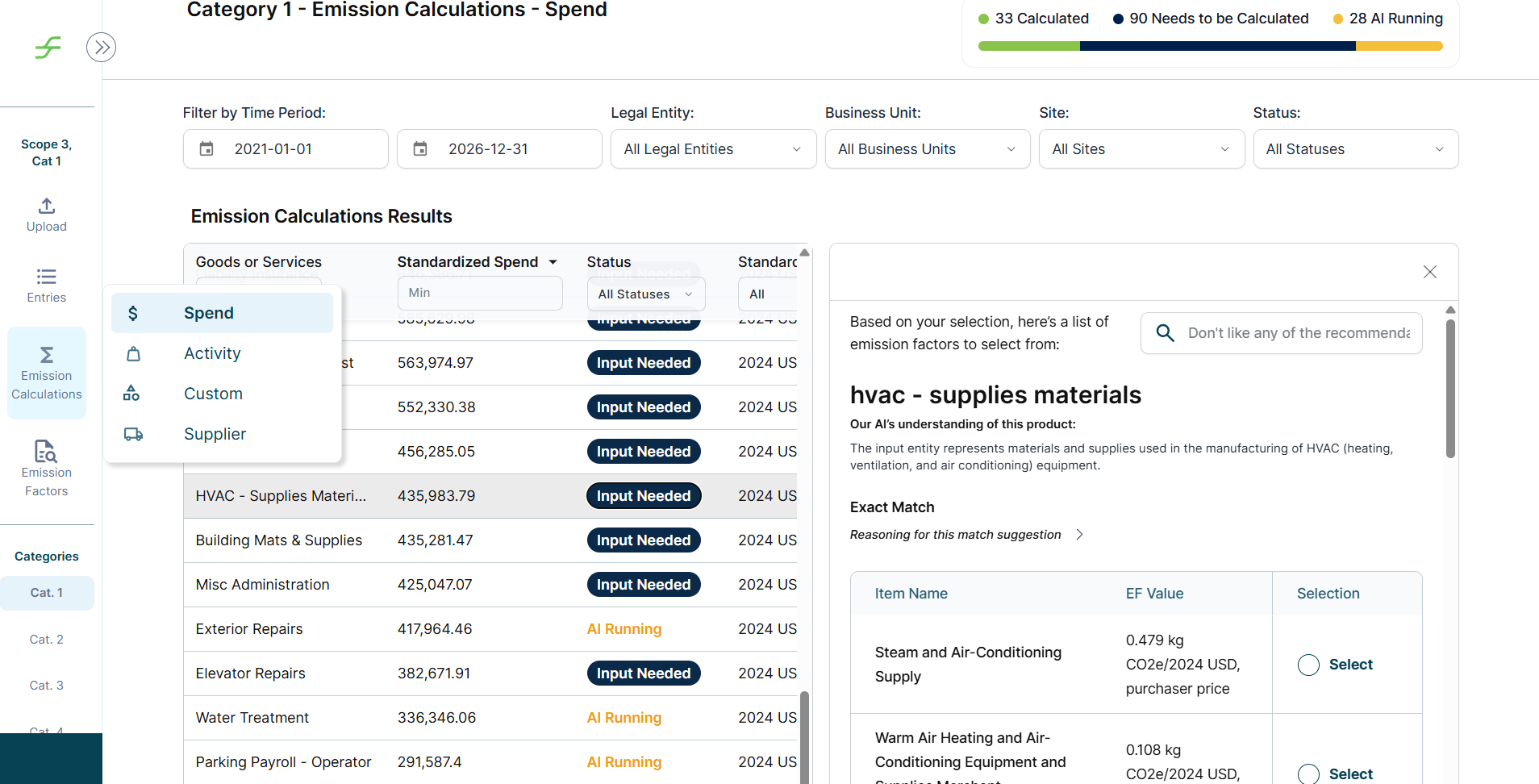Sort by Standardized Spend column arrow
Screen dimensions: 1539x784
click(x=553, y=262)
